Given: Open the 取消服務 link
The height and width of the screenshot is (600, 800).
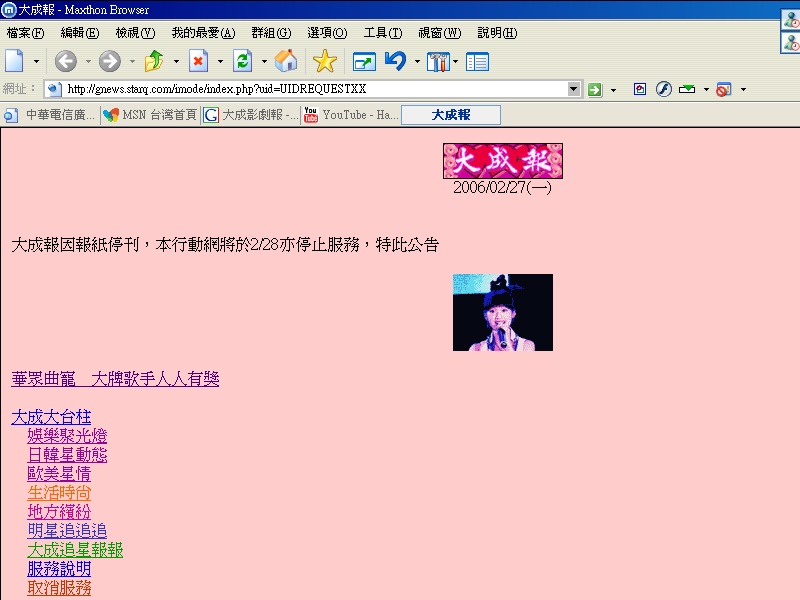Looking at the screenshot, I should 59,588.
